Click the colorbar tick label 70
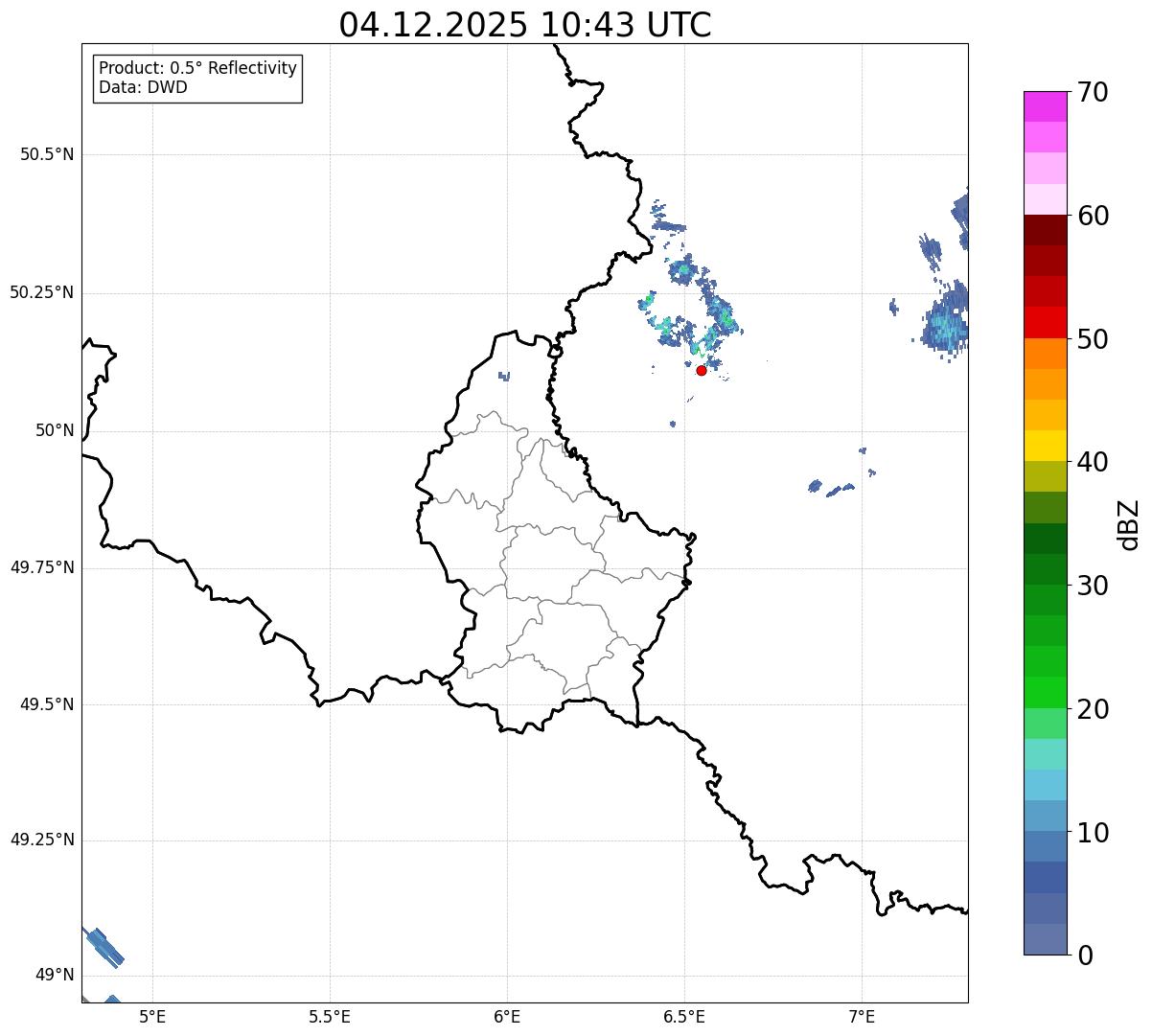Viewport: 1152px width, 1036px height. coord(1093,92)
